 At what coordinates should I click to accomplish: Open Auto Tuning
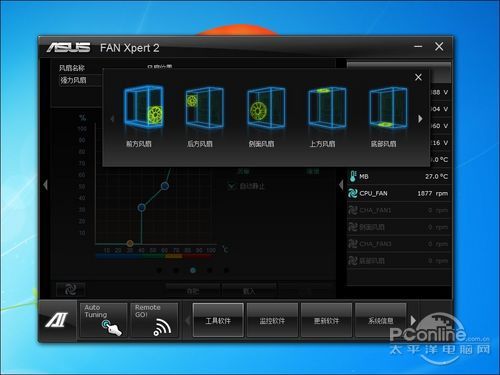point(103,320)
